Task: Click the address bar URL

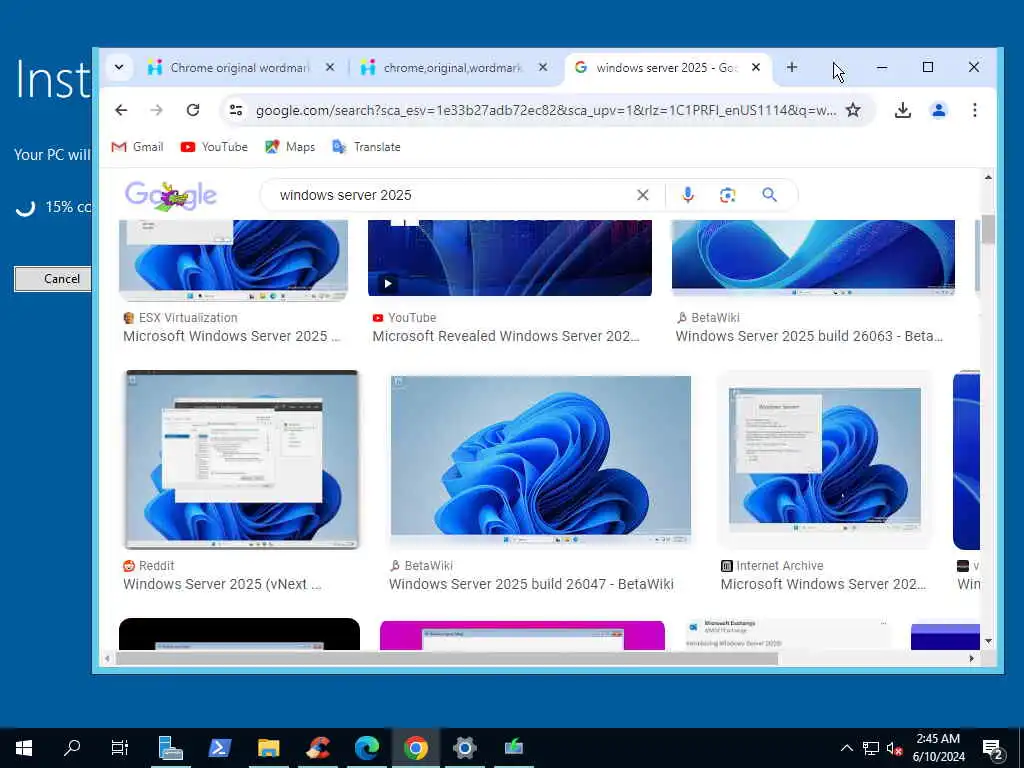Action: [545, 110]
